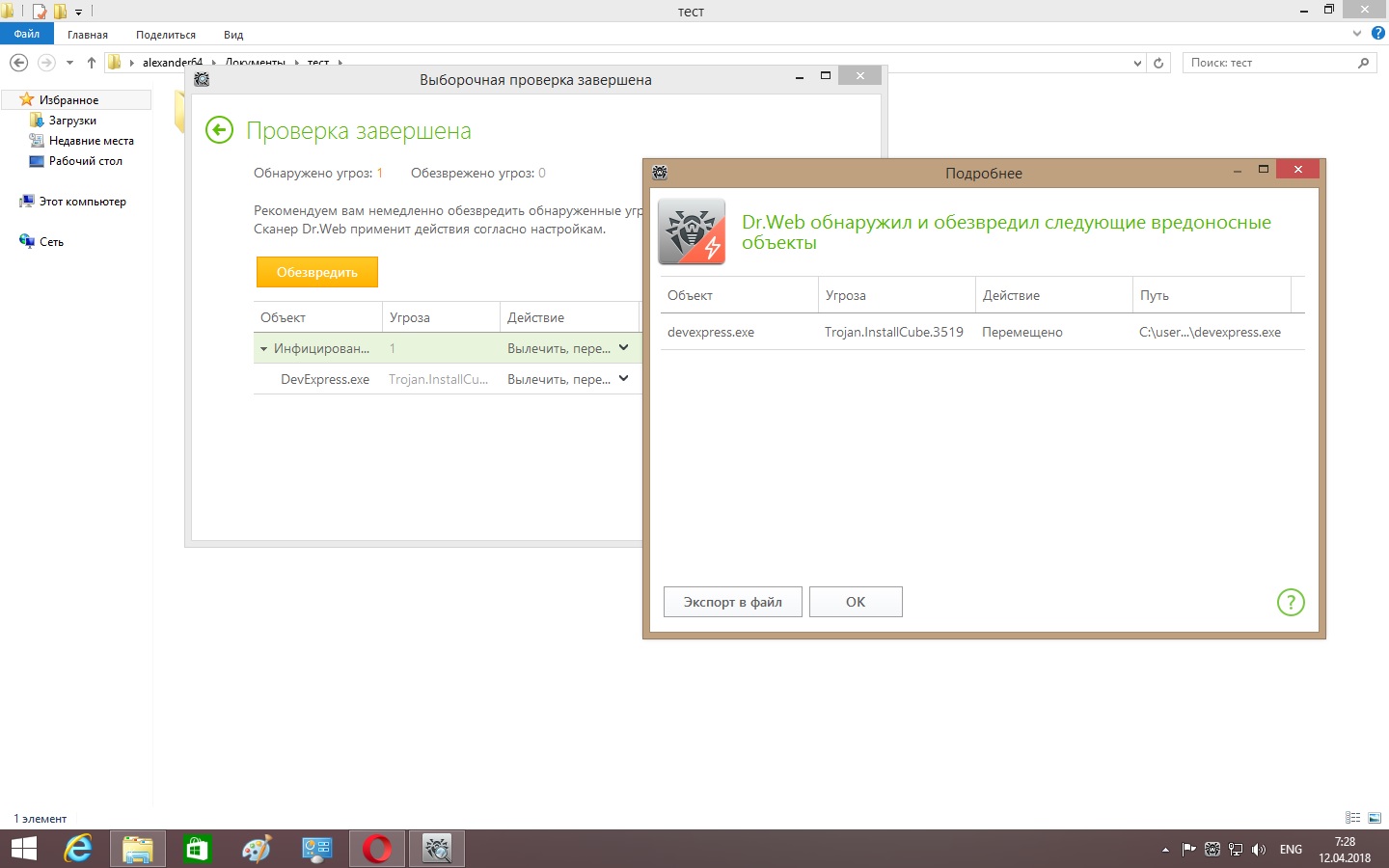Viewport: 1389px width, 868px height.
Task: Open File Explorer from the taskbar
Action: click(138, 849)
